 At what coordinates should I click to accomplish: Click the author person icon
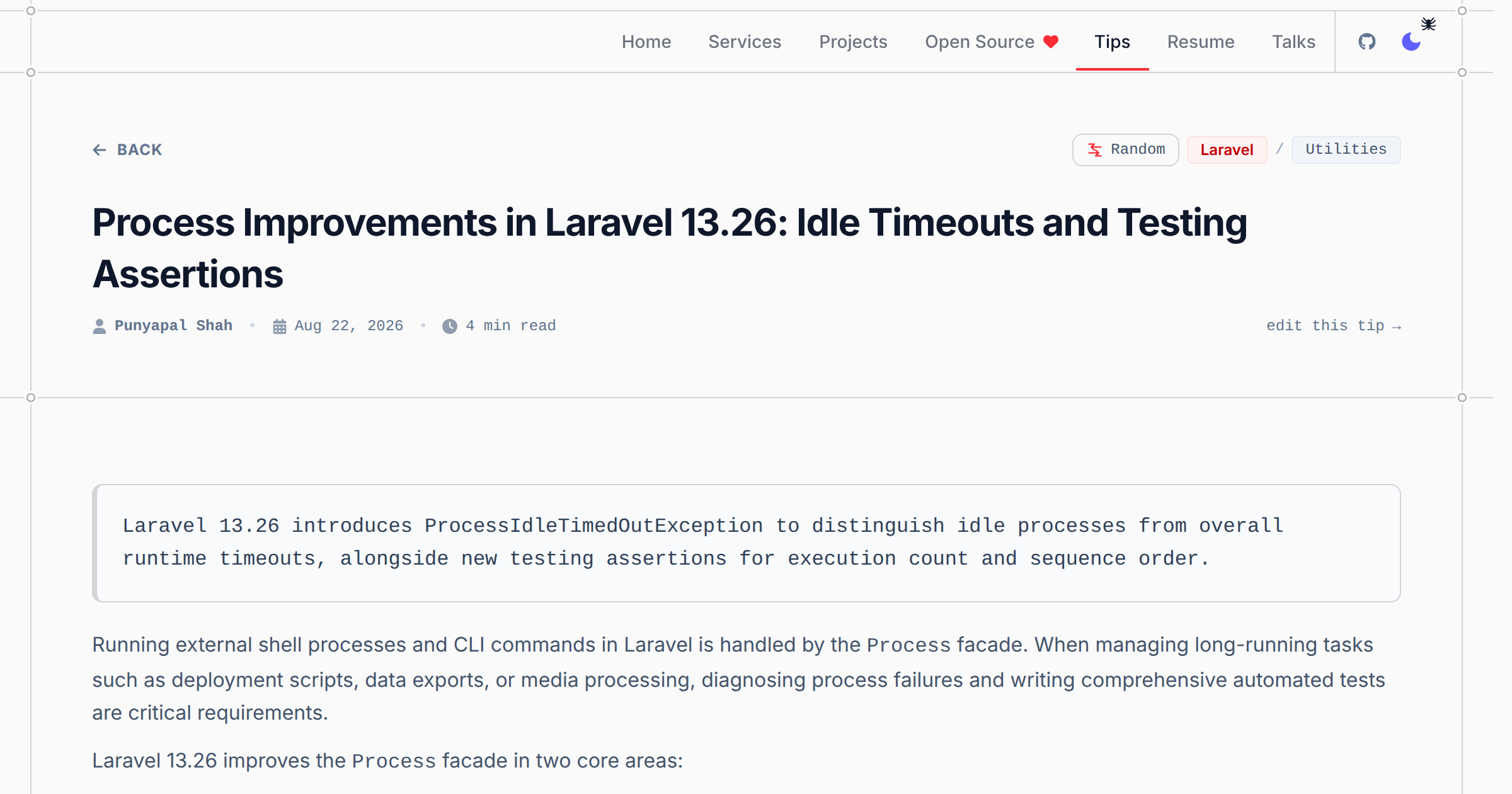pyautogui.click(x=100, y=326)
